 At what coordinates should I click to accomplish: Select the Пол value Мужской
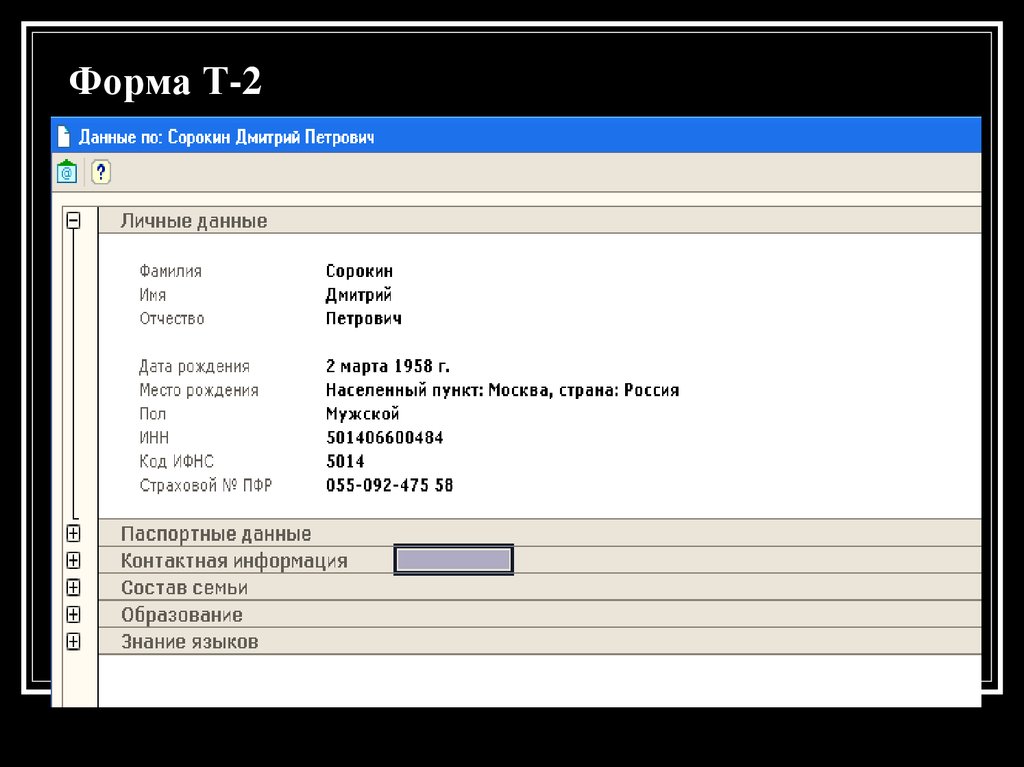[363, 413]
